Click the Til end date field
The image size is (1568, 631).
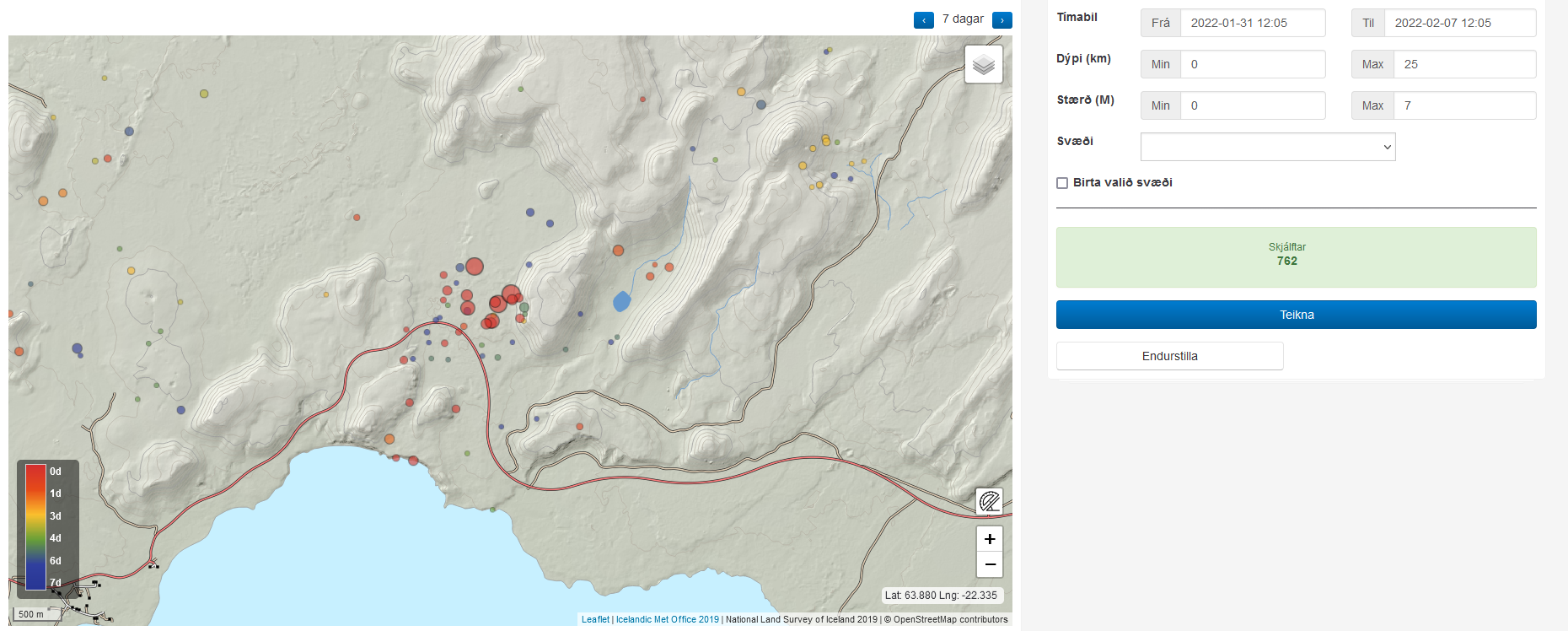pos(1459,23)
